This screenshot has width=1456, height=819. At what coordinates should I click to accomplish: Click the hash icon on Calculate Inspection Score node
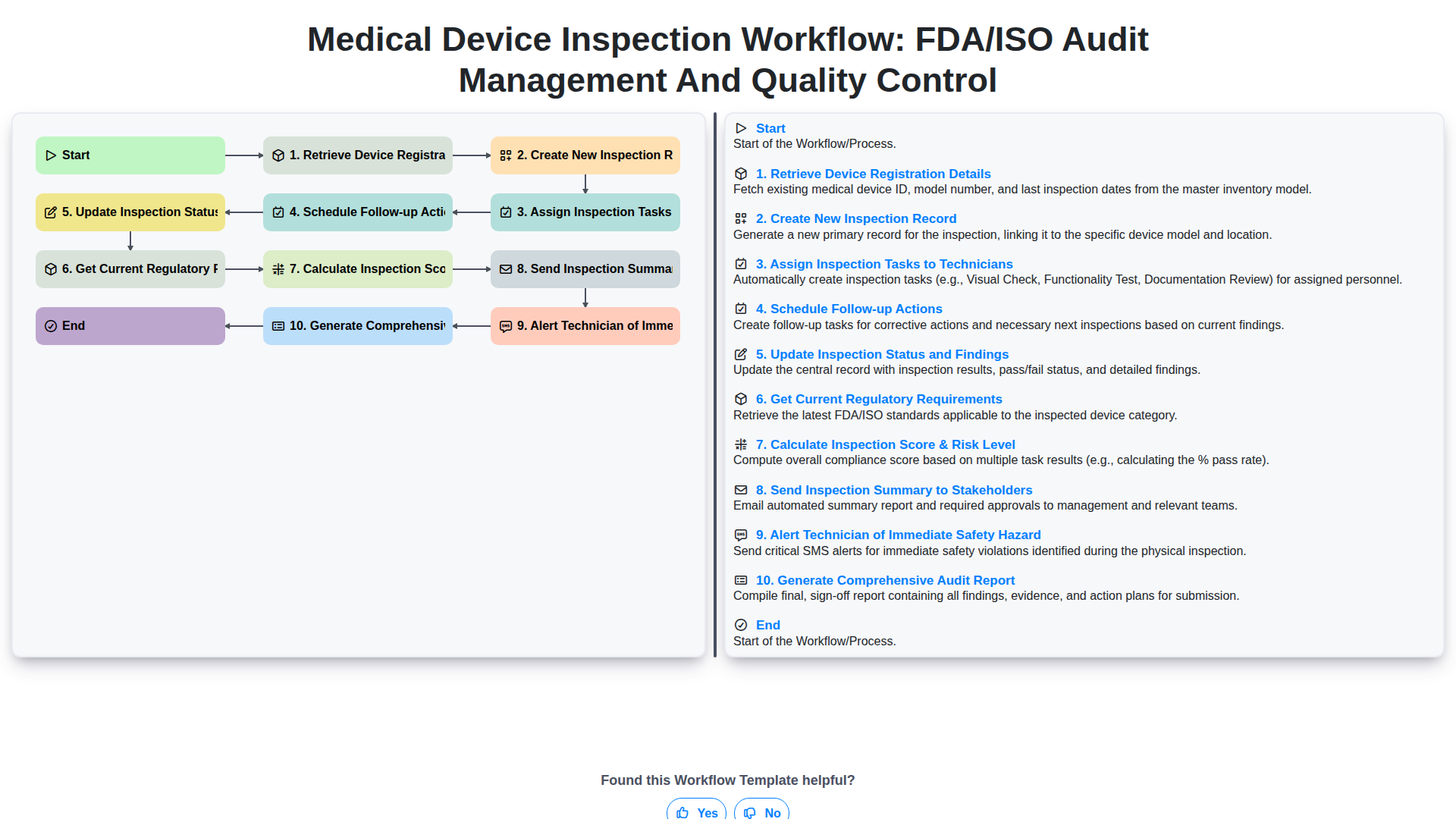(278, 269)
